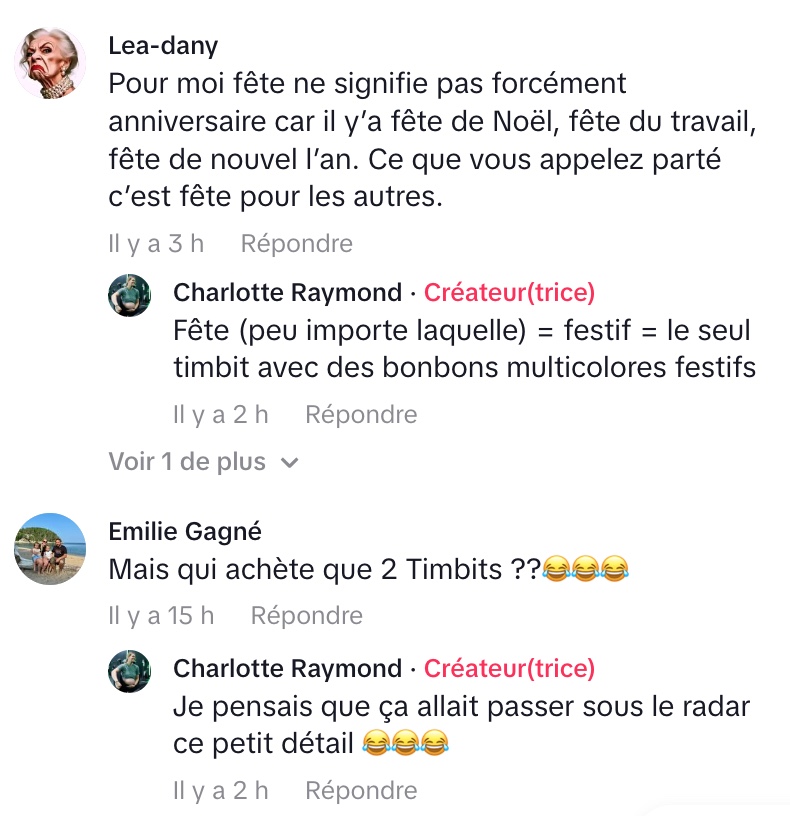Image resolution: width=790 pixels, height=816 pixels.
Task: Click the Emilie Gagné username
Action: pos(185,532)
